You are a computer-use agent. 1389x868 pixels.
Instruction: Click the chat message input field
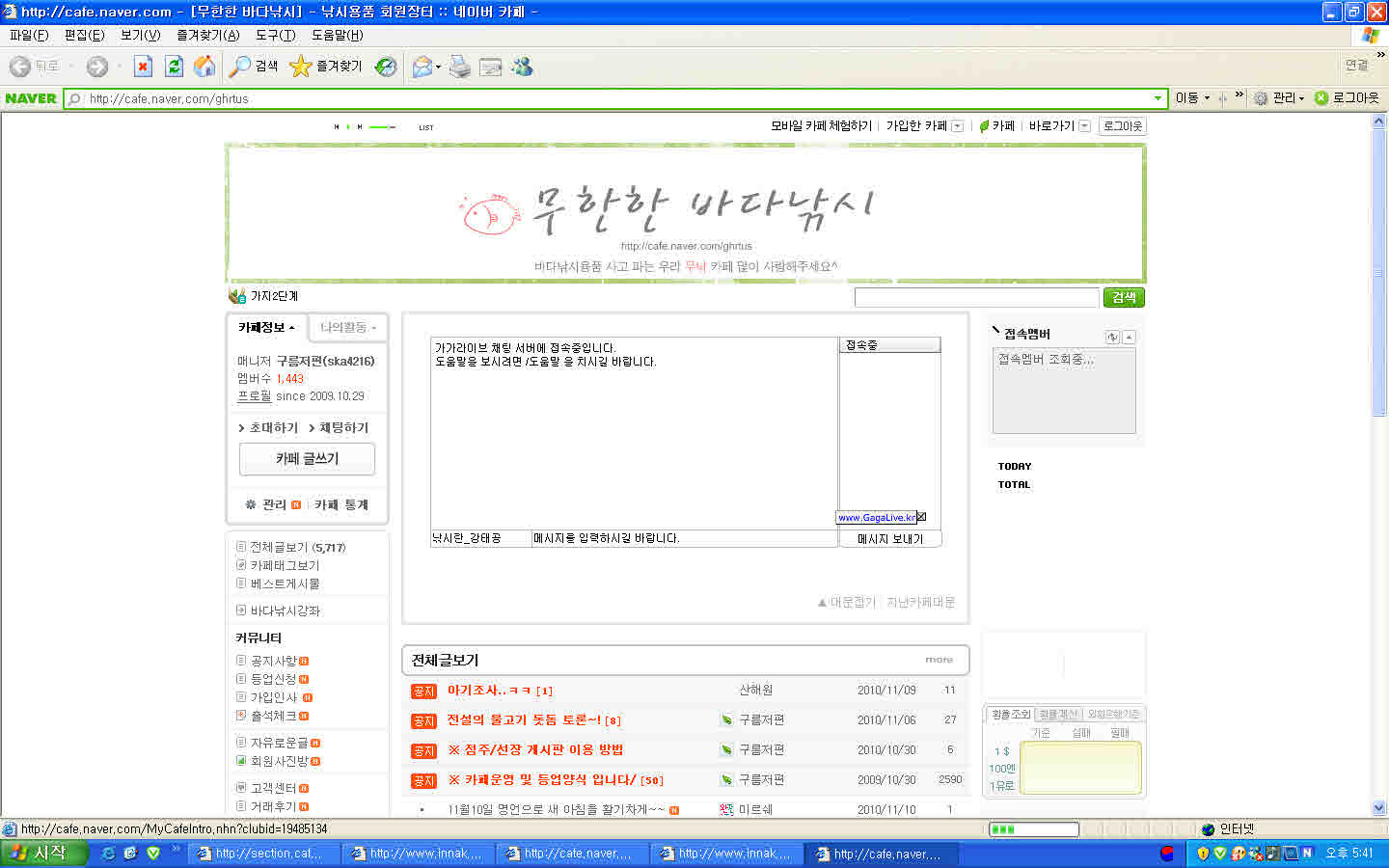point(683,538)
